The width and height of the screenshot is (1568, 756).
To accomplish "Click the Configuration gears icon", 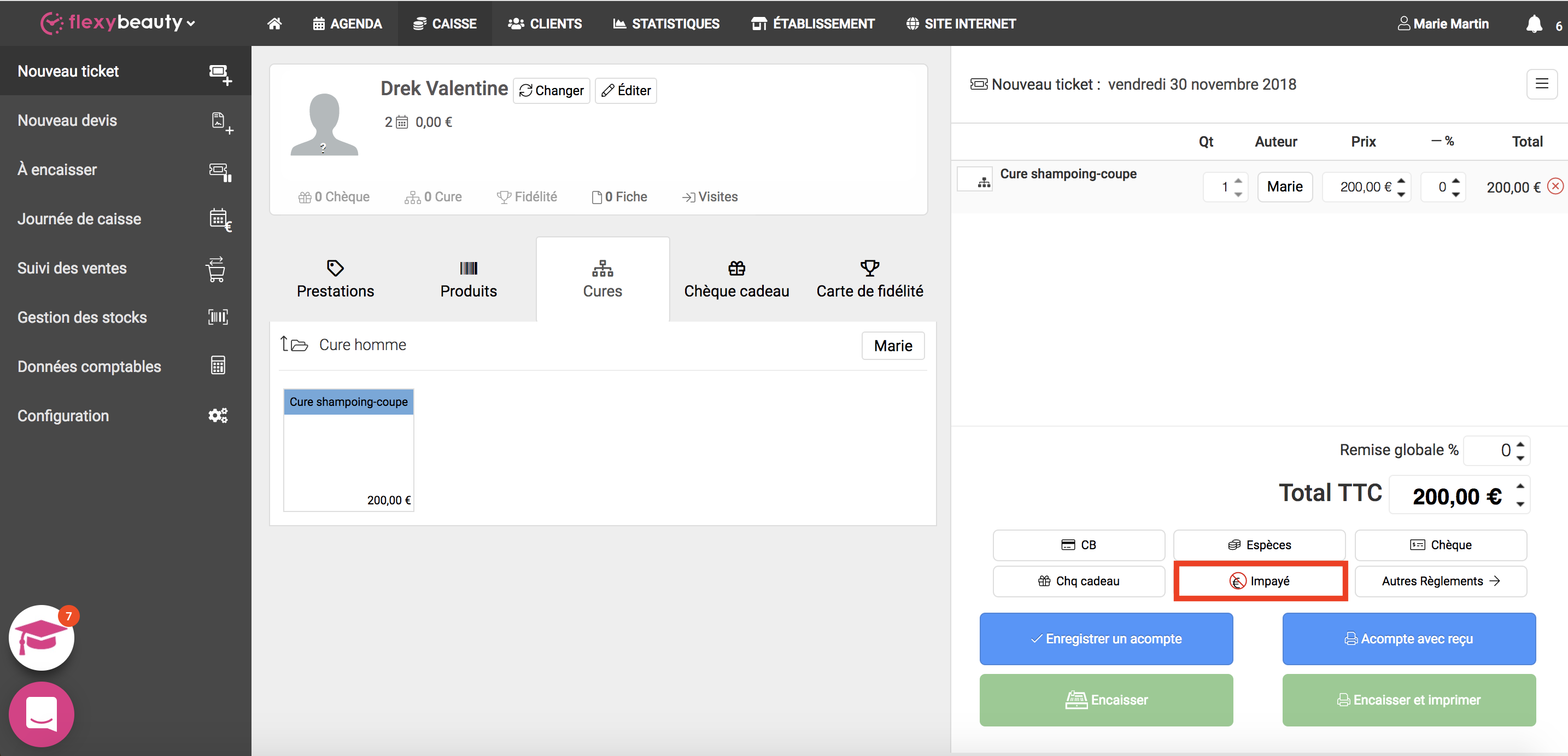I will coord(218,415).
